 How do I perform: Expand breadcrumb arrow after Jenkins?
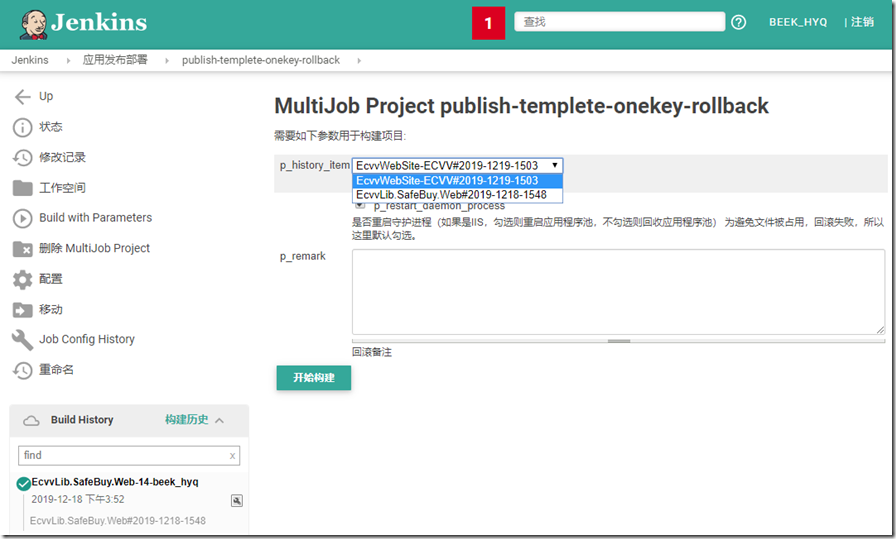(x=68, y=61)
